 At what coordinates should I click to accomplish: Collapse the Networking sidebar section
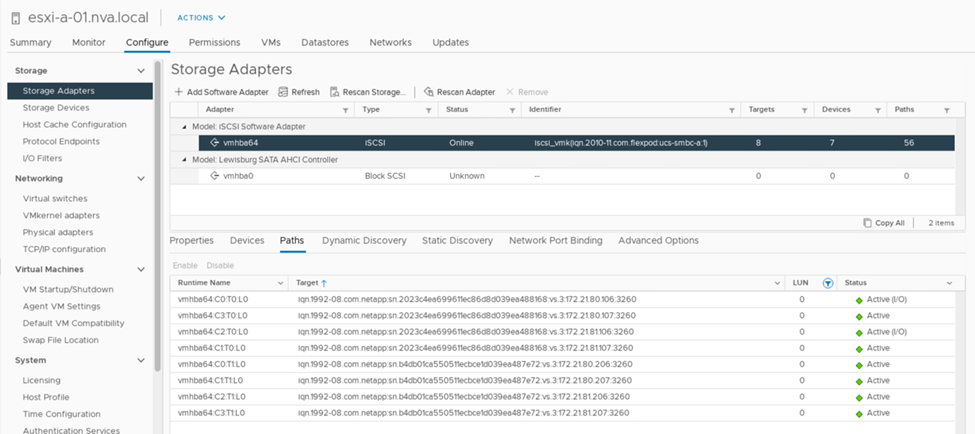coord(141,179)
